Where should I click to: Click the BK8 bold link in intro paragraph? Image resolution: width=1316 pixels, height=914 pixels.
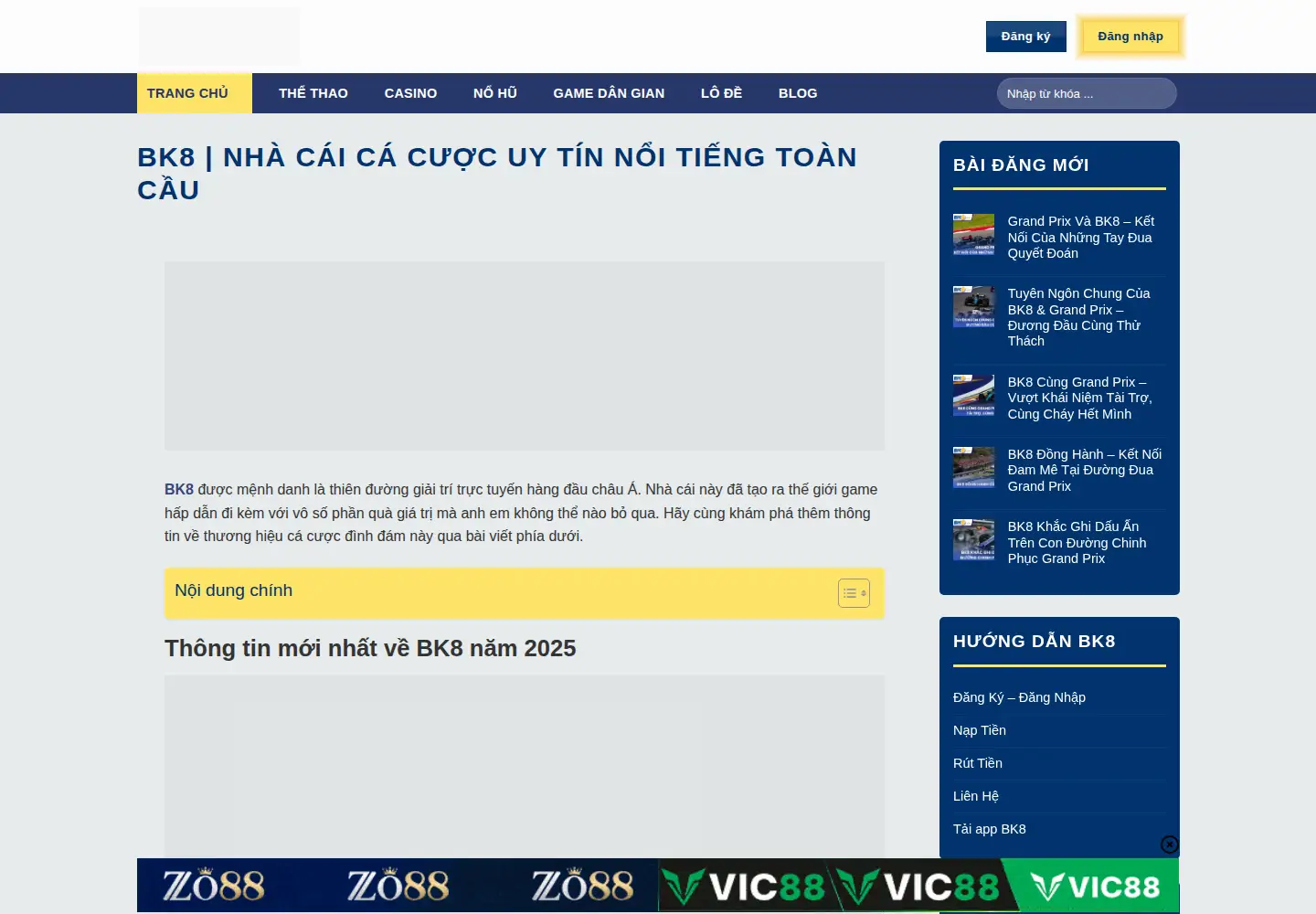179,489
